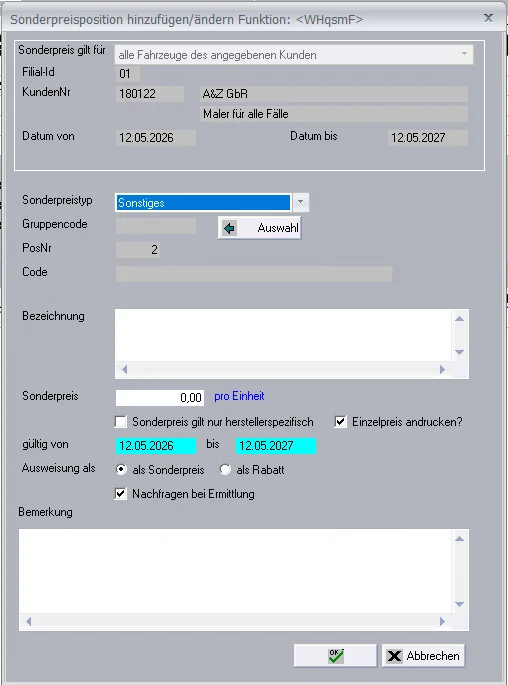The height and width of the screenshot is (685, 508).
Task: Click Bezeichnung horizontal scroll left arrow
Action: [124, 370]
